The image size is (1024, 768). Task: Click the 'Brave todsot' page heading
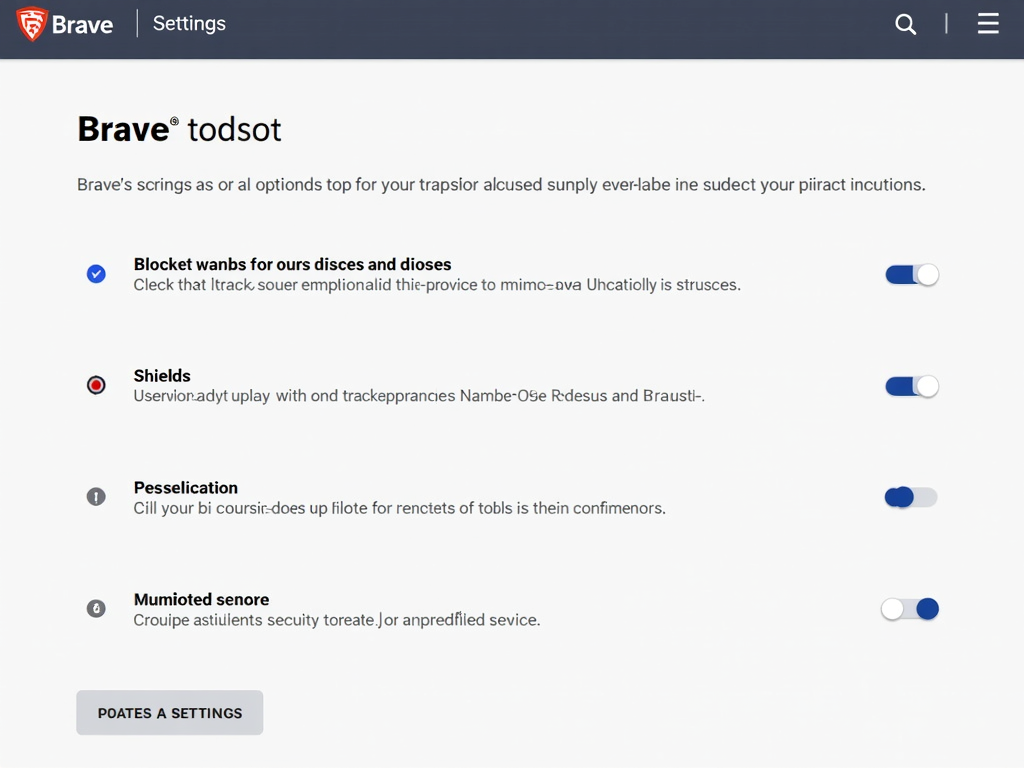pyautogui.click(x=180, y=129)
